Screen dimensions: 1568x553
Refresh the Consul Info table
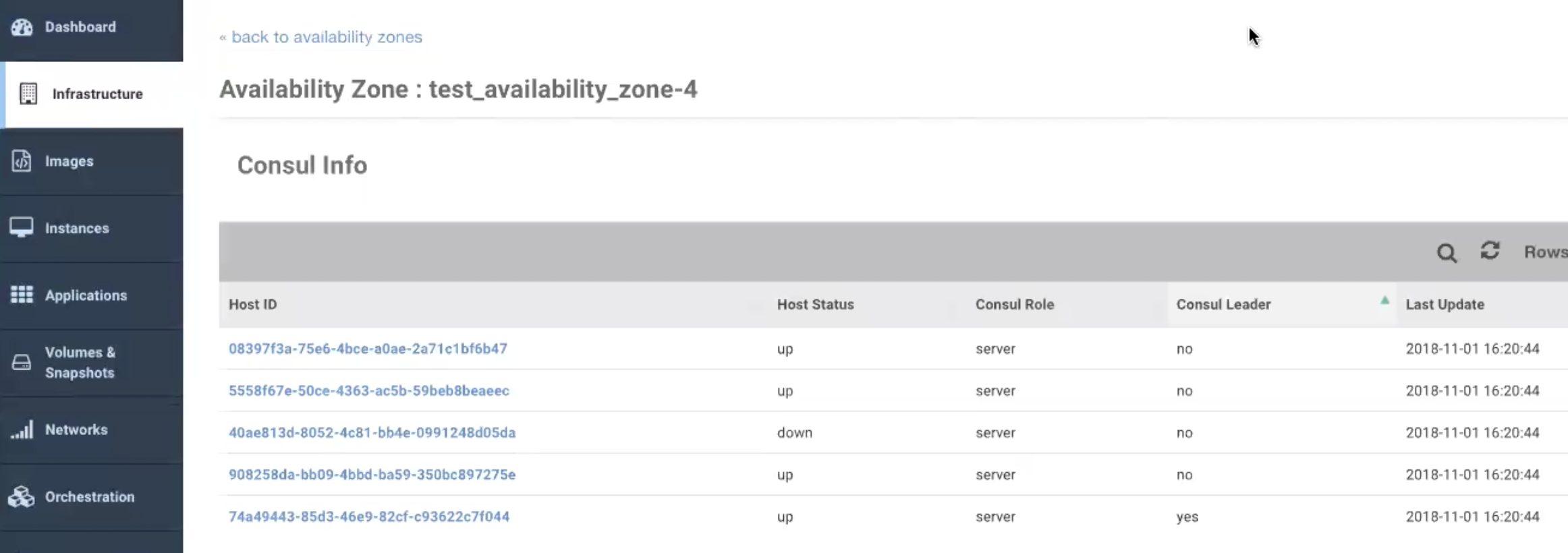click(1490, 251)
